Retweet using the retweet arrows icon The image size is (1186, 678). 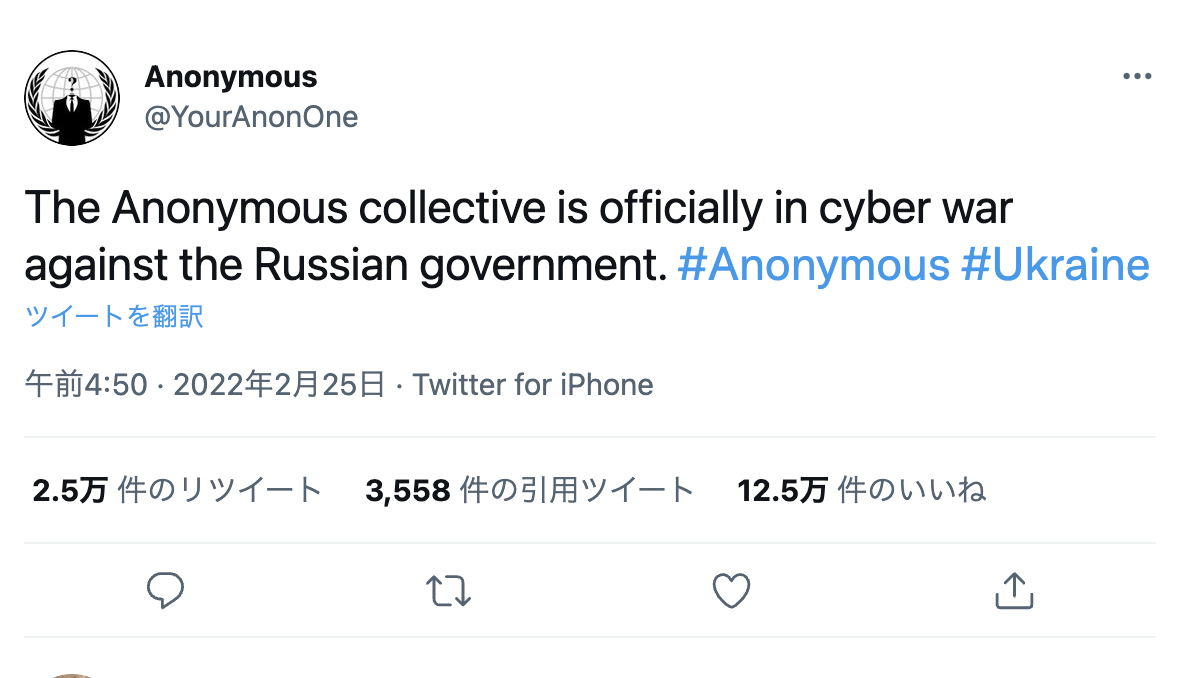448,591
